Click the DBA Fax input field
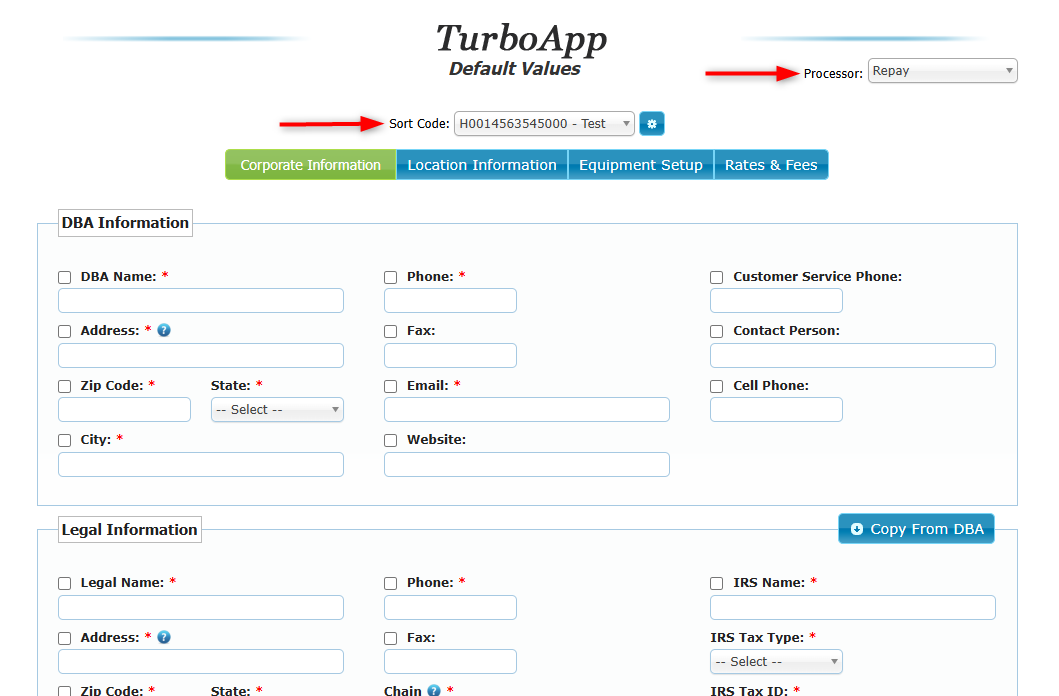The width and height of the screenshot is (1059, 696). [x=450, y=356]
